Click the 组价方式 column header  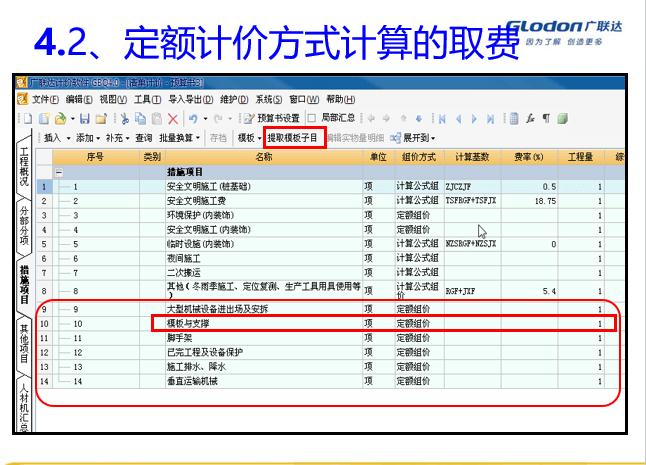point(419,157)
